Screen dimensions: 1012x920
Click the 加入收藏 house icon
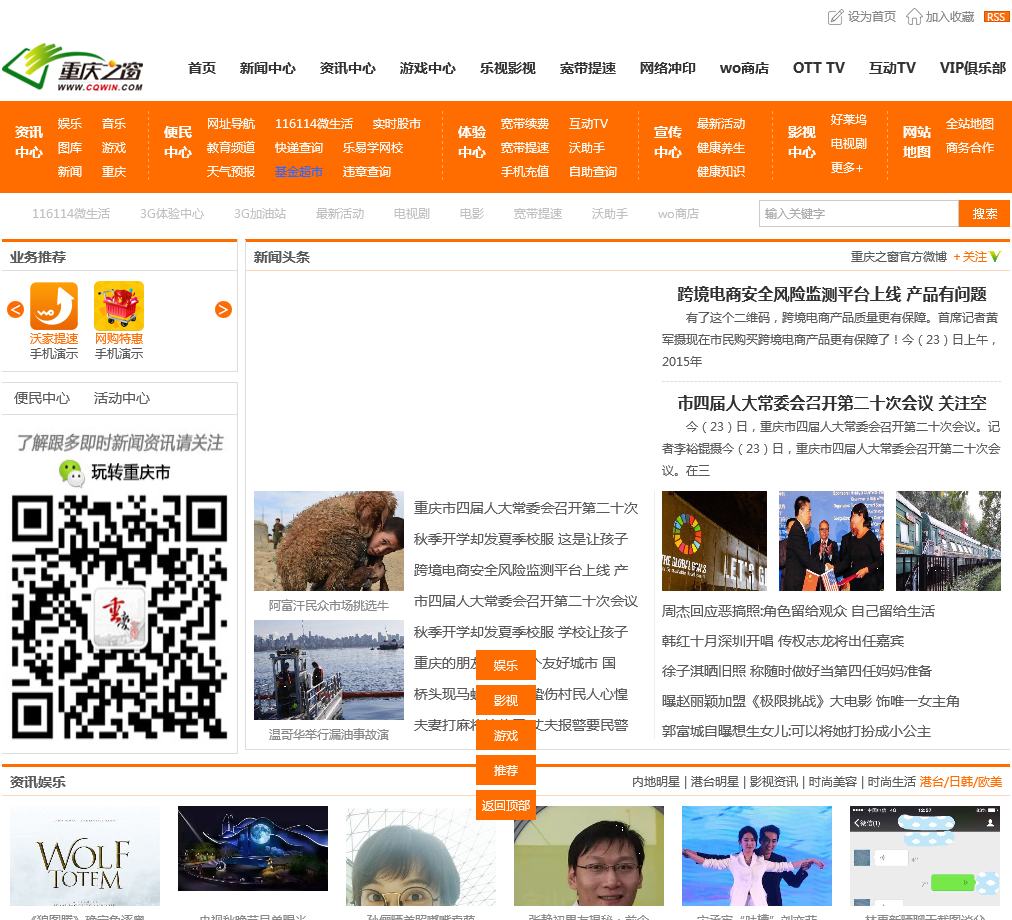pos(913,17)
